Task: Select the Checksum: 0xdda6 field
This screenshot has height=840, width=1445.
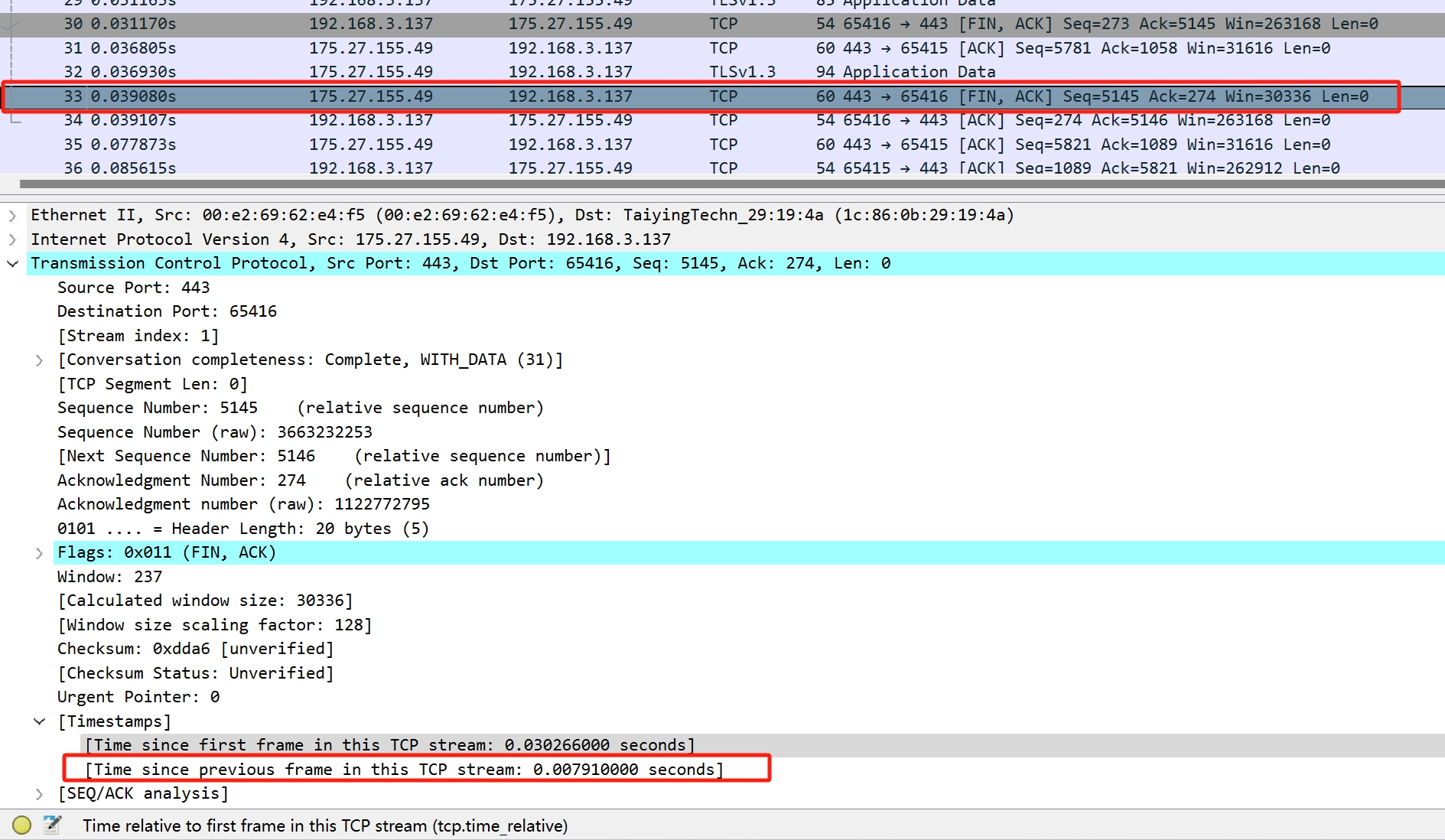Action: pos(195,649)
